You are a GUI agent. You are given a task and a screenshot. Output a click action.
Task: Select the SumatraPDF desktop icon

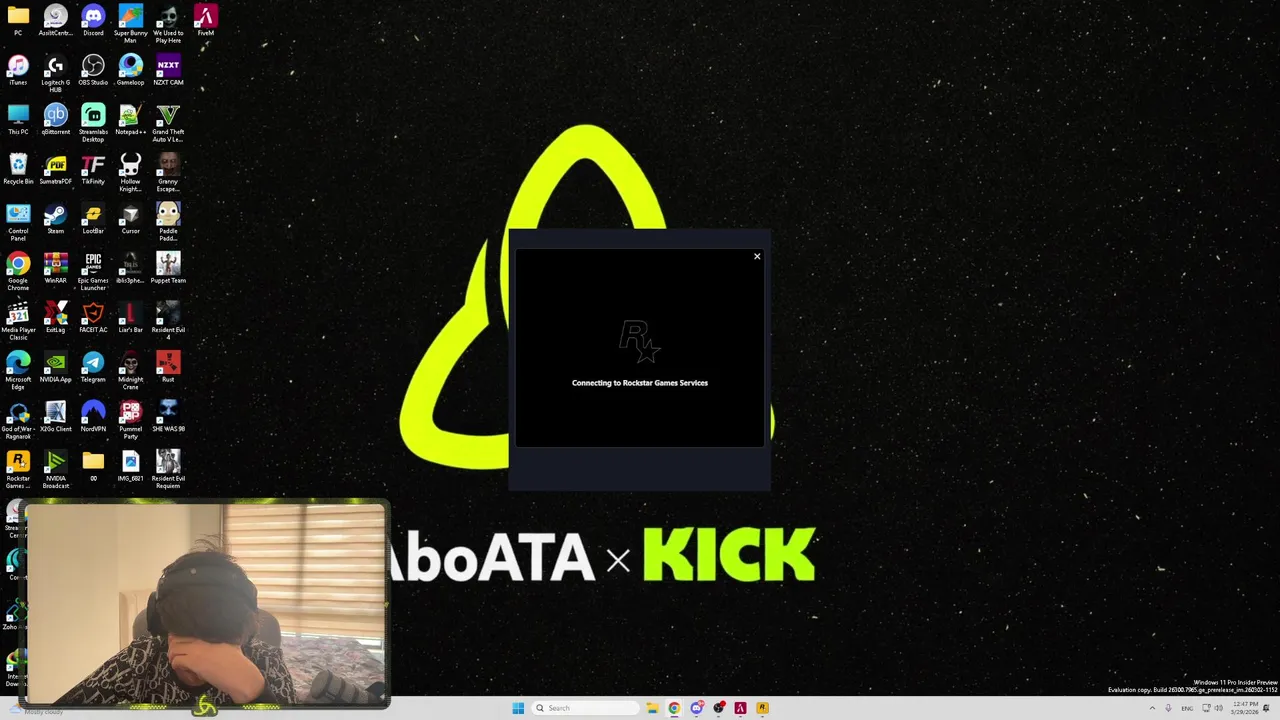pos(56,170)
